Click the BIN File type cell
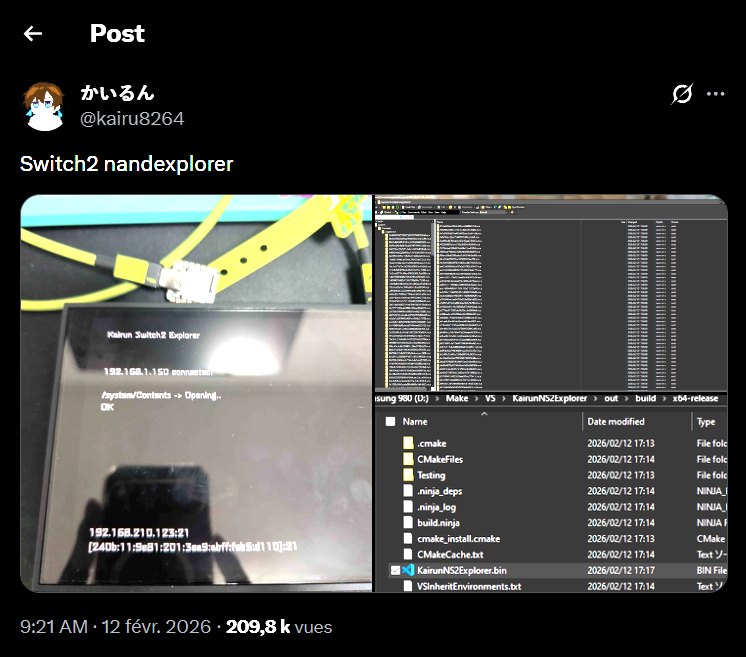This screenshot has height=657, width=746. click(712, 570)
